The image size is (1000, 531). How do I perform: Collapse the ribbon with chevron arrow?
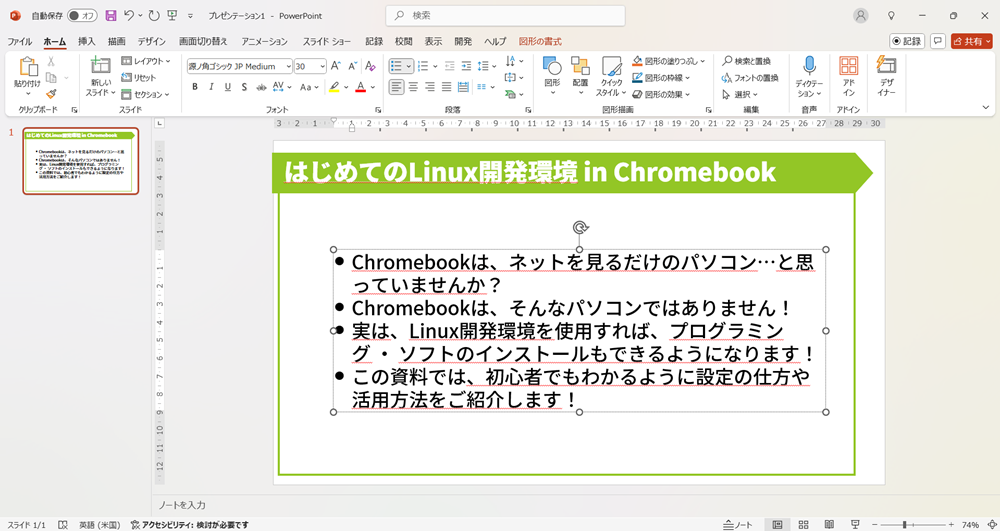pos(986,108)
